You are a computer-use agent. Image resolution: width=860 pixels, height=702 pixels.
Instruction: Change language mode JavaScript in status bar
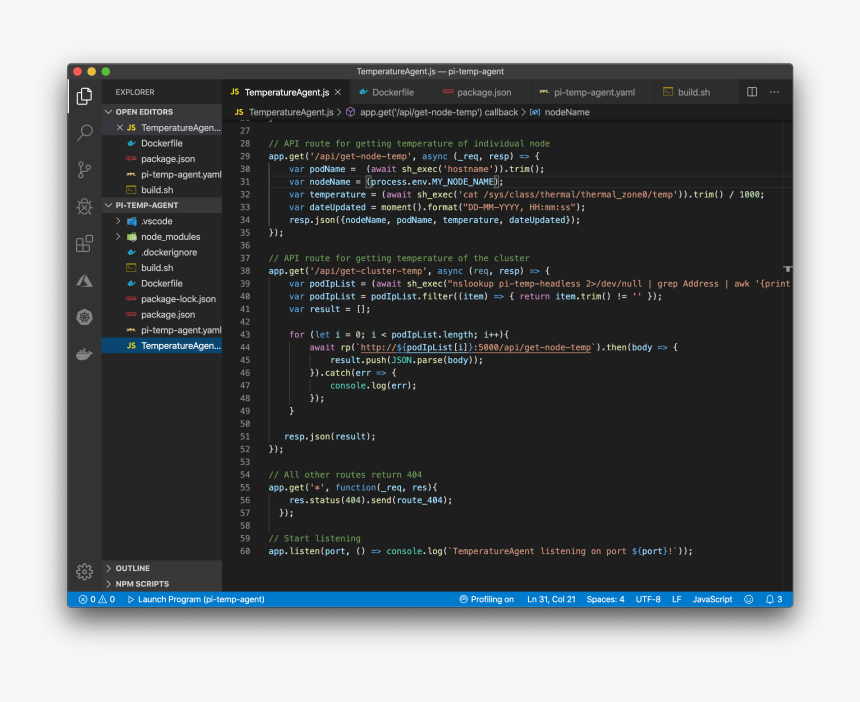tap(712, 599)
